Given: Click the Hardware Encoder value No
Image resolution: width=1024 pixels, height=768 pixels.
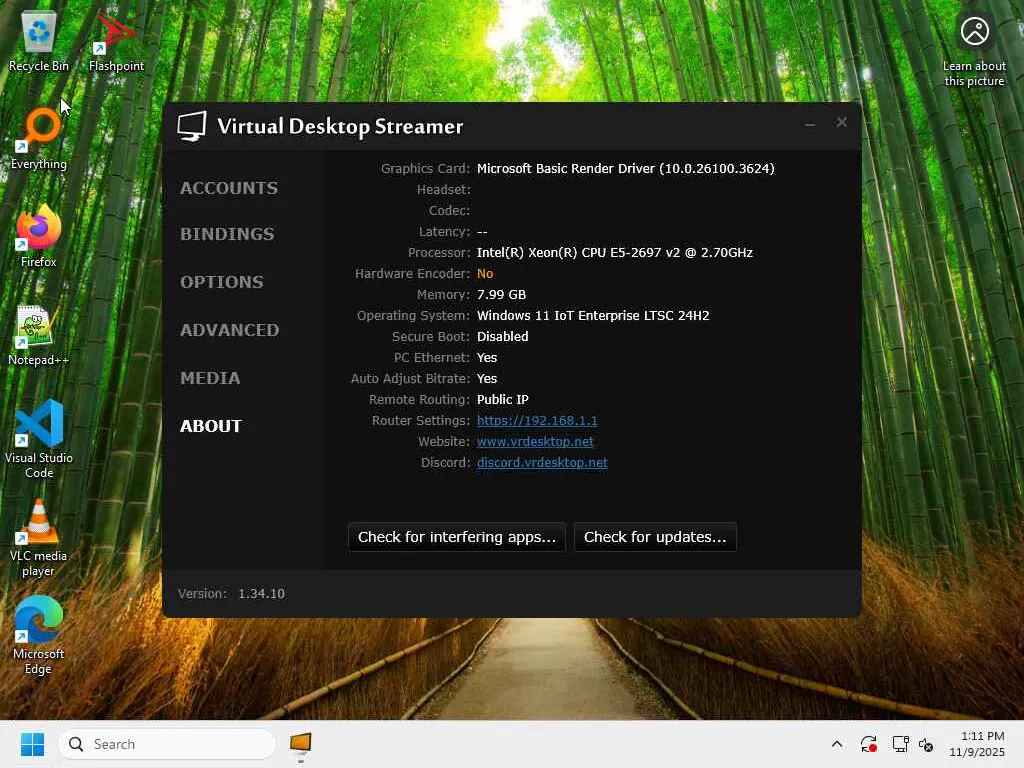Looking at the screenshot, I should point(485,274).
